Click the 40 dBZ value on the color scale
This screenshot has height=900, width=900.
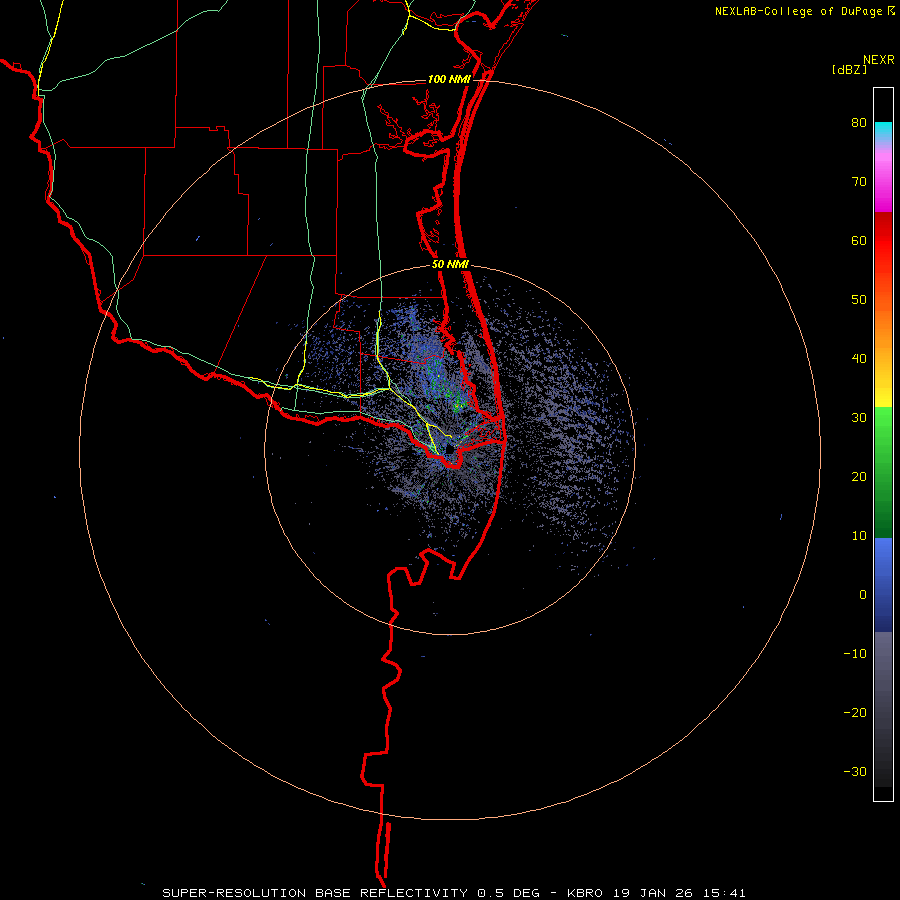pos(859,359)
